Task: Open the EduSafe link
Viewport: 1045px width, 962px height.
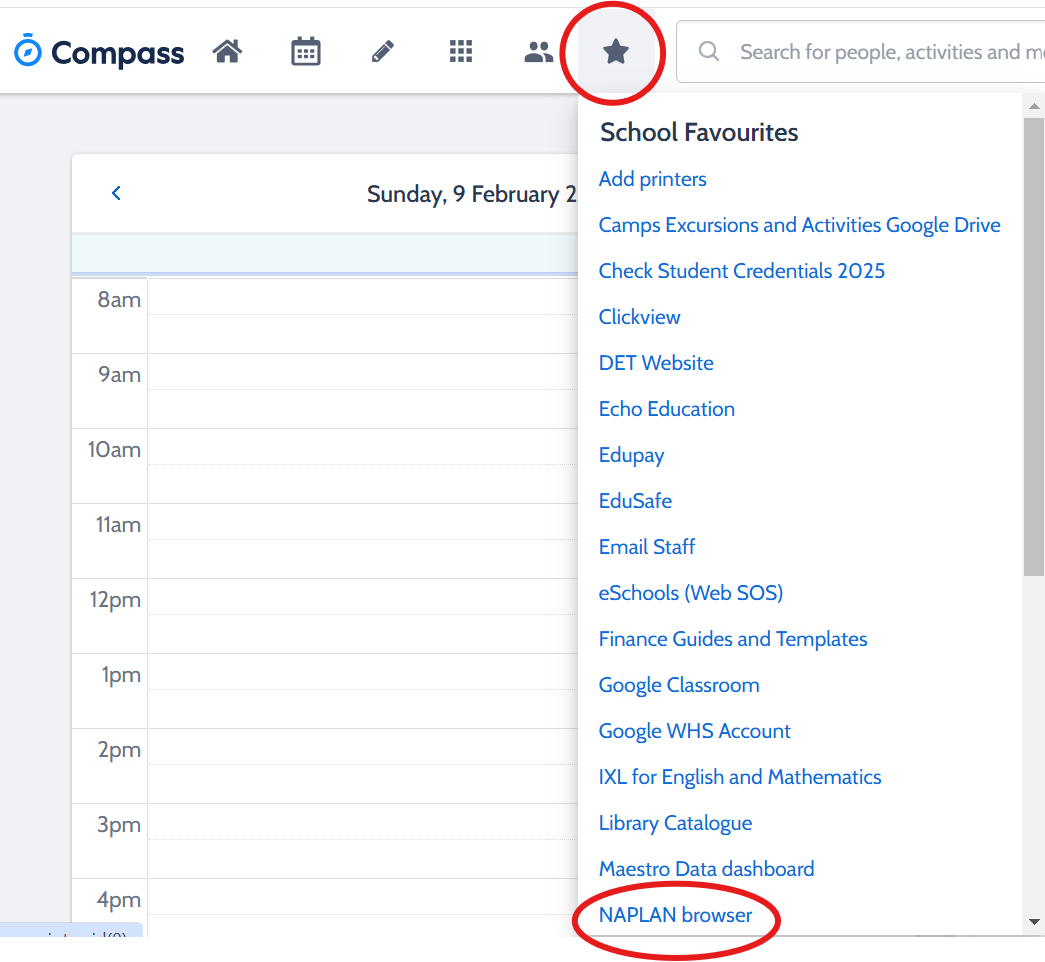Action: click(x=635, y=501)
